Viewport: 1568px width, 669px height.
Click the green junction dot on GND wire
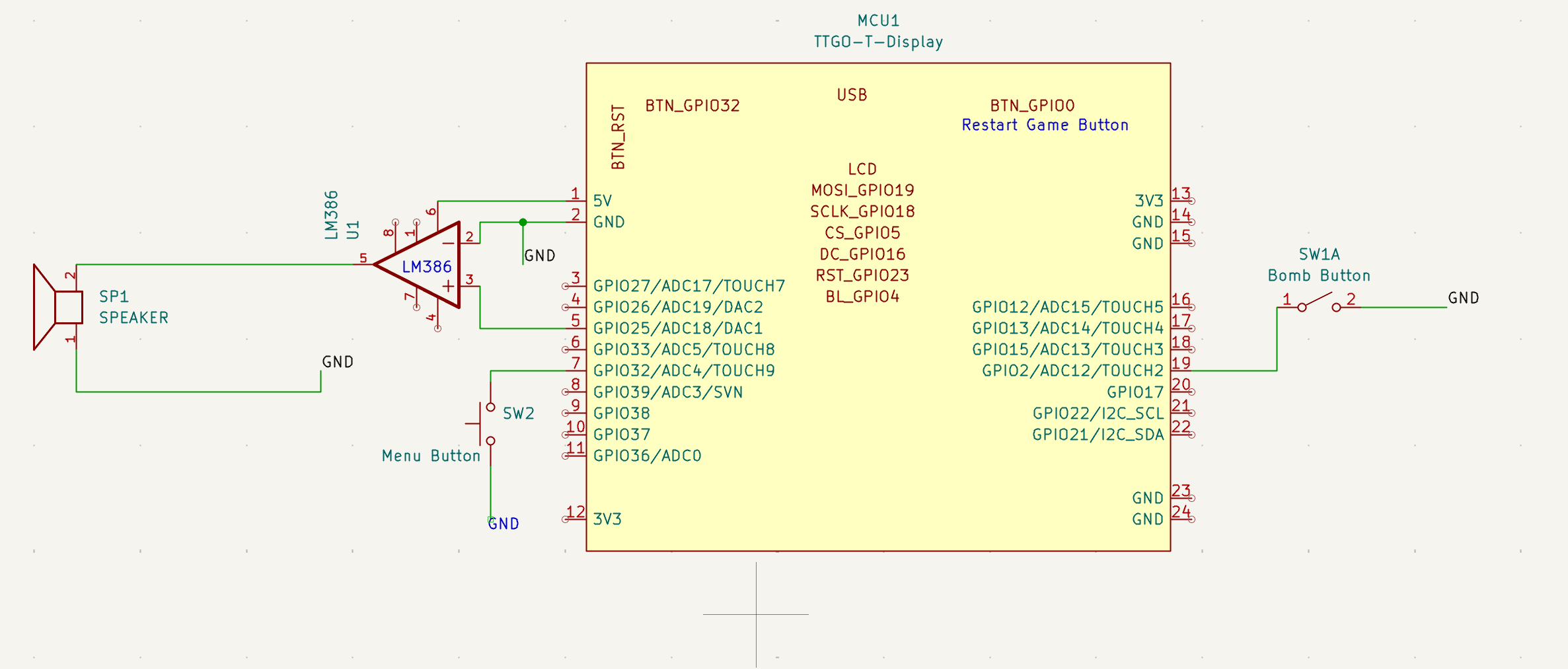[x=523, y=223]
